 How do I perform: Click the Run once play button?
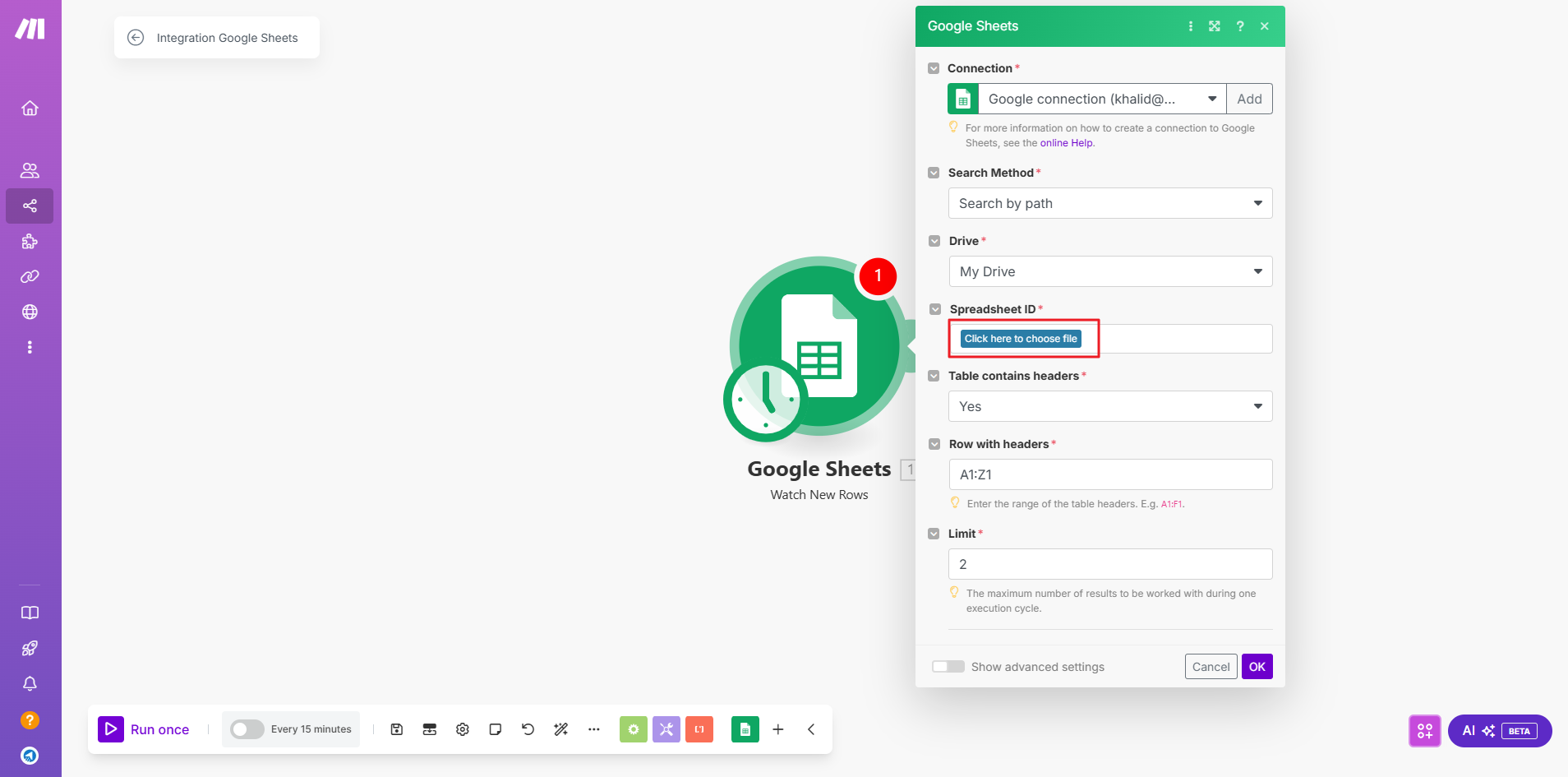click(111, 729)
